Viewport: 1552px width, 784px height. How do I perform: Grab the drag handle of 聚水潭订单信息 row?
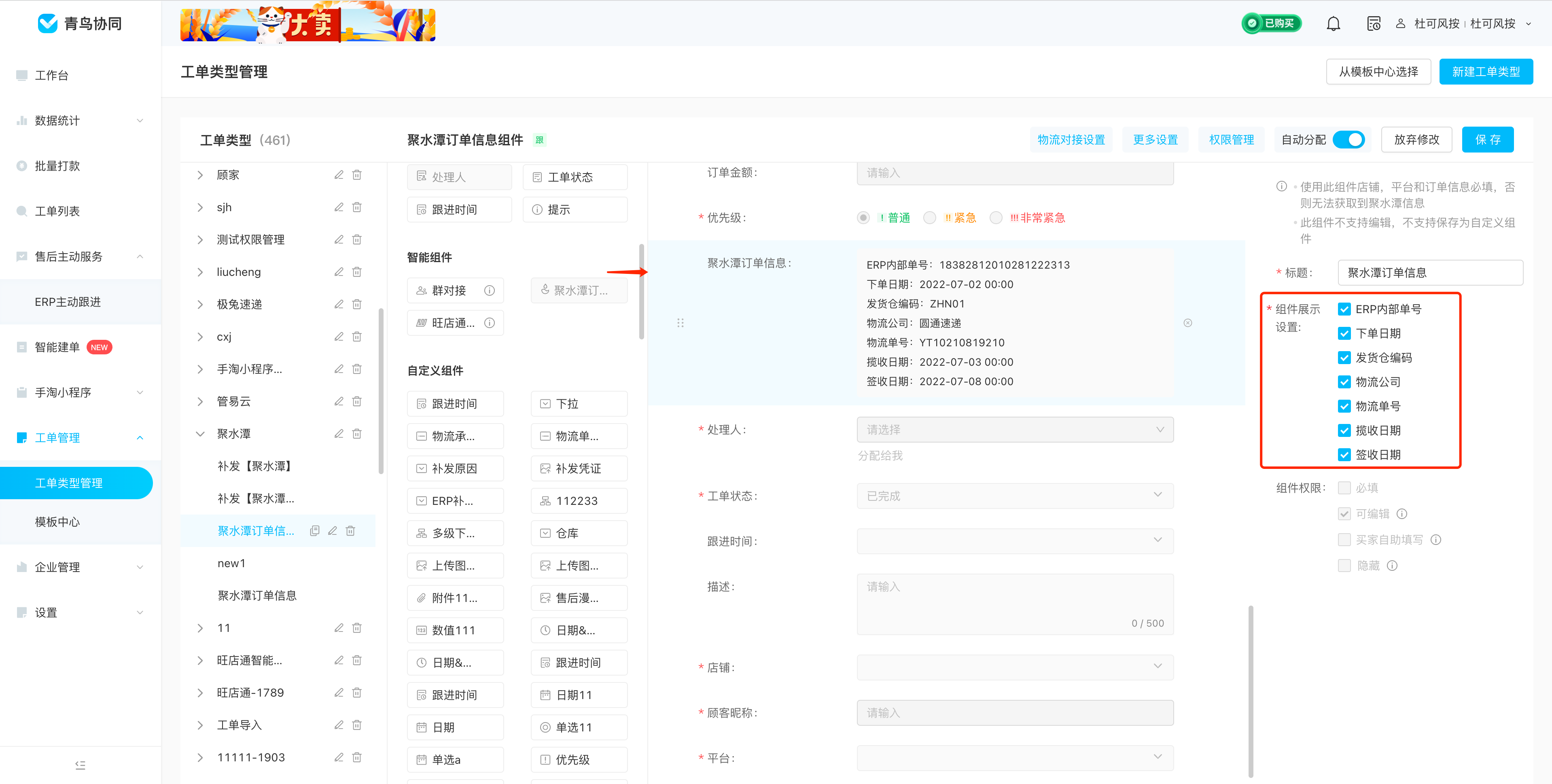click(680, 323)
